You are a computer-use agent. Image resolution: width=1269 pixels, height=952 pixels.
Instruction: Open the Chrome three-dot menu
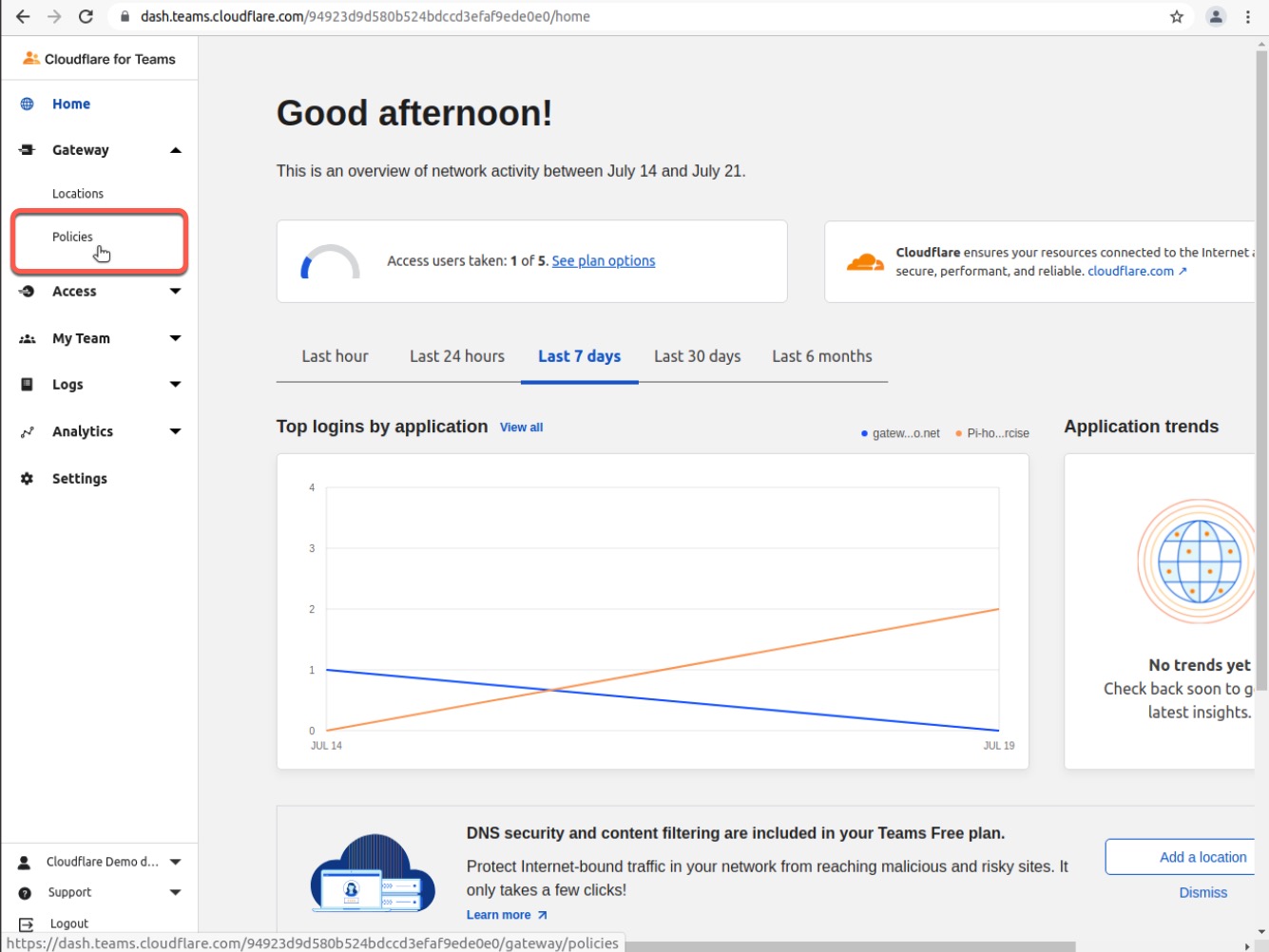click(1248, 16)
